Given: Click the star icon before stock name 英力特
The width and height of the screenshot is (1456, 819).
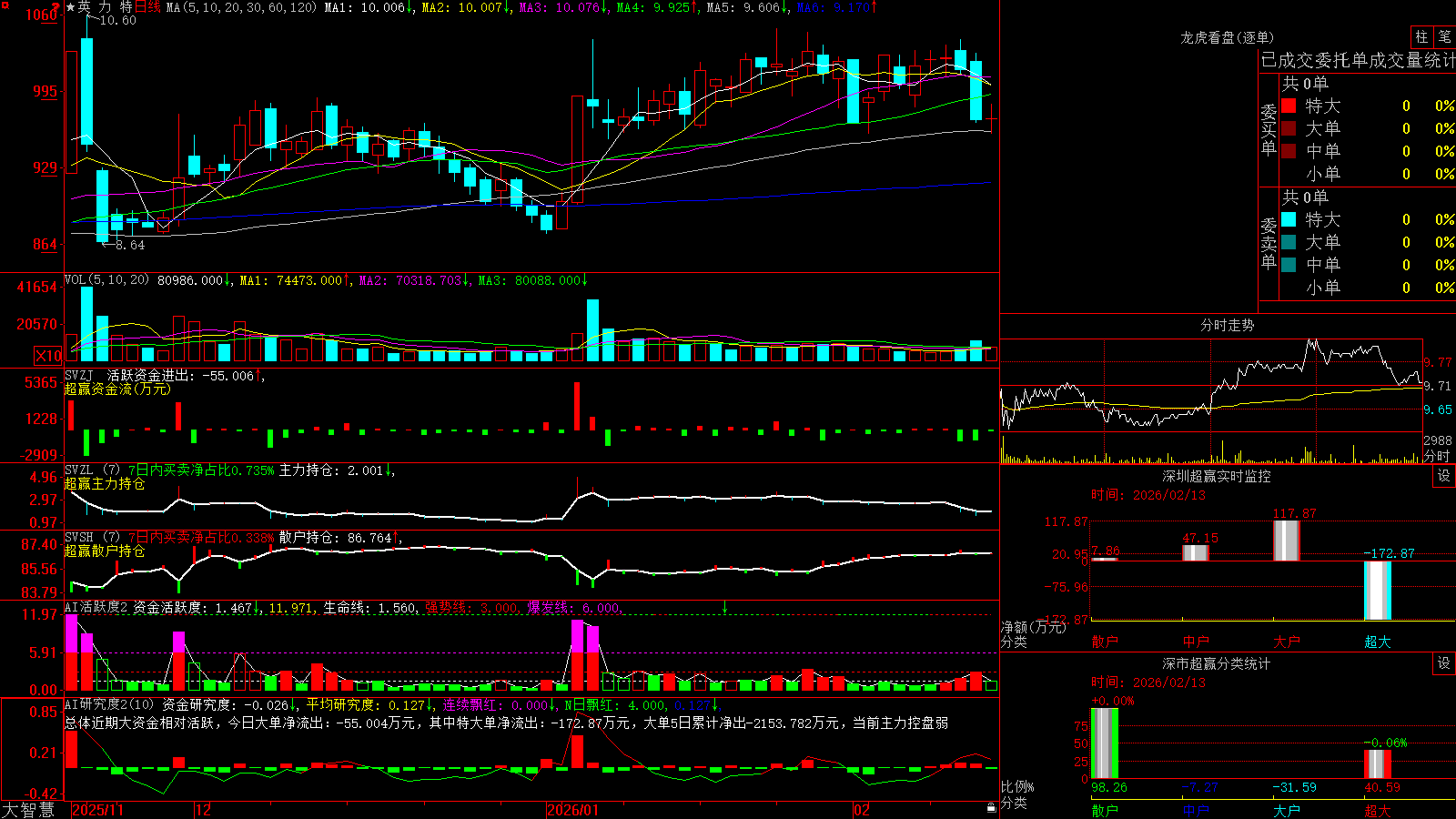Looking at the screenshot, I should pyautogui.click(x=70, y=7).
